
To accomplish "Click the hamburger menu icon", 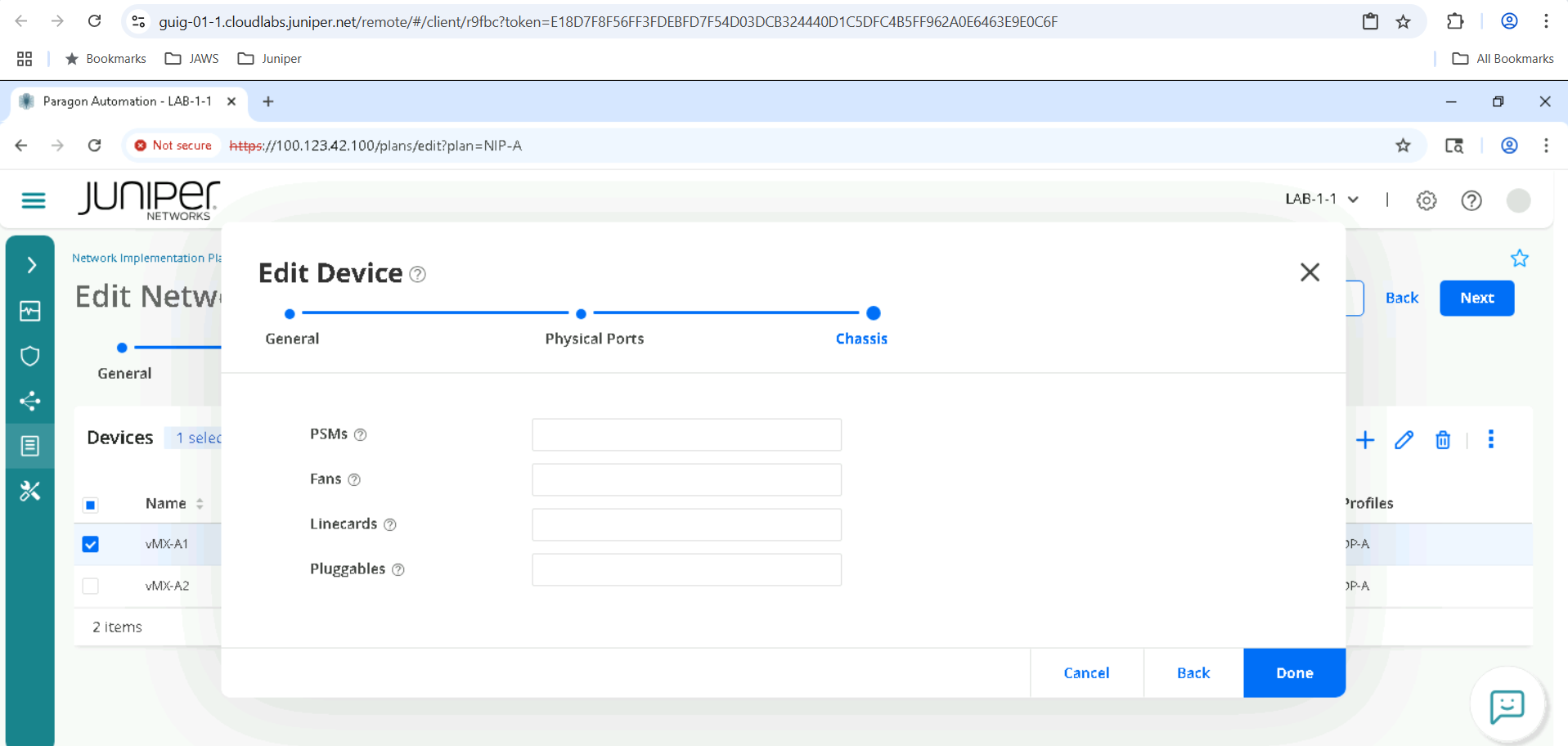I will [34, 200].
